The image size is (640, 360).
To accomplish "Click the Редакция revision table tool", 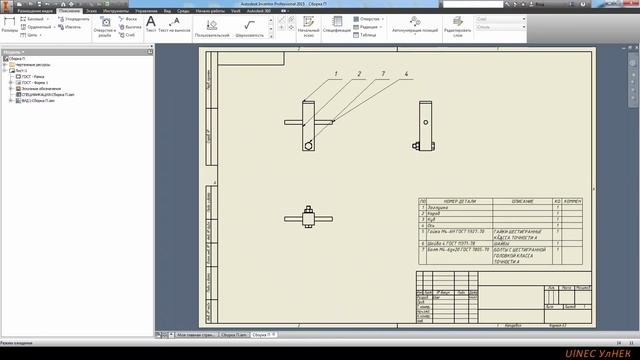I will pyautogui.click(x=365, y=27).
